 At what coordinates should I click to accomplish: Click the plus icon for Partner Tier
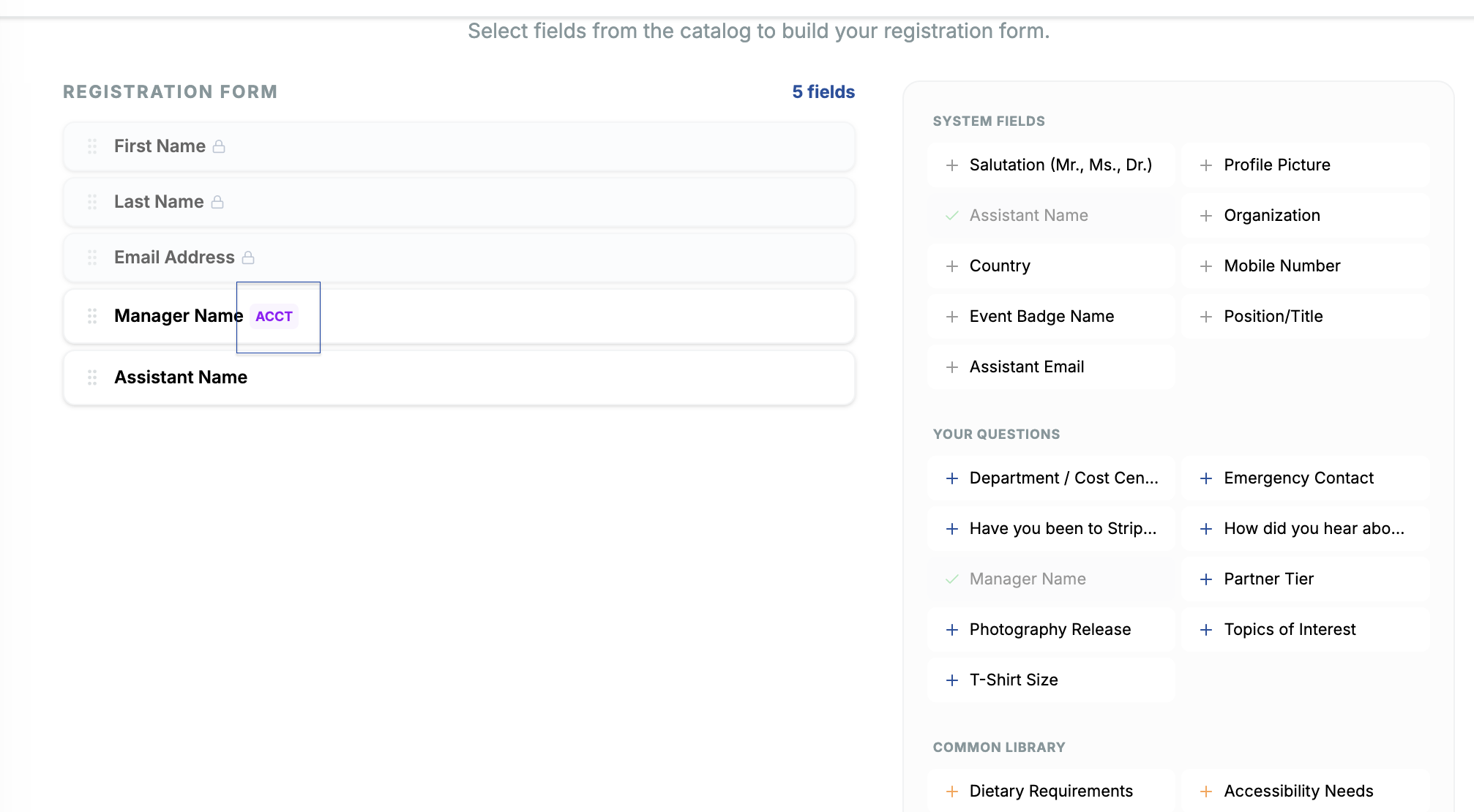(x=1206, y=579)
